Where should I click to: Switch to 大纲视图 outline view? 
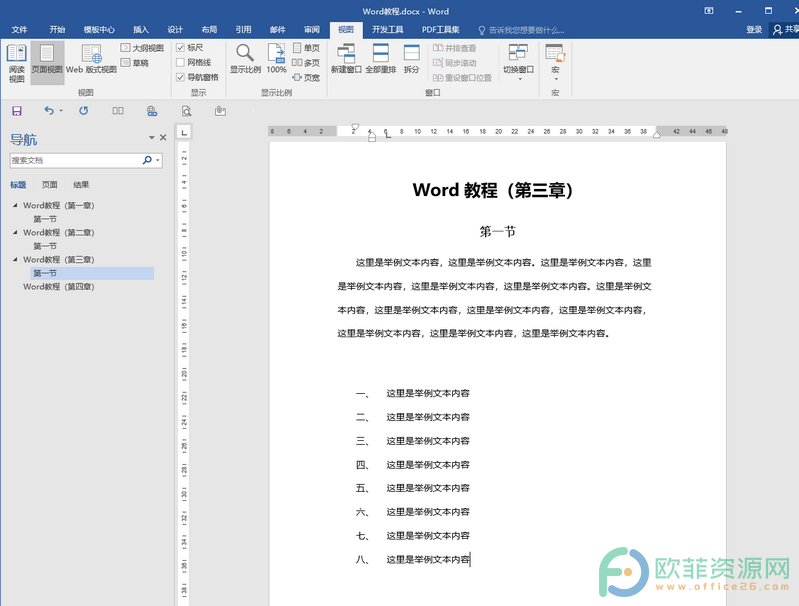coord(142,48)
